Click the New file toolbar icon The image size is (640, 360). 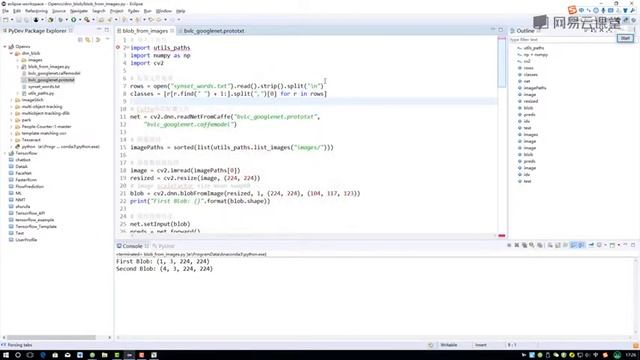(x=6, y=20)
